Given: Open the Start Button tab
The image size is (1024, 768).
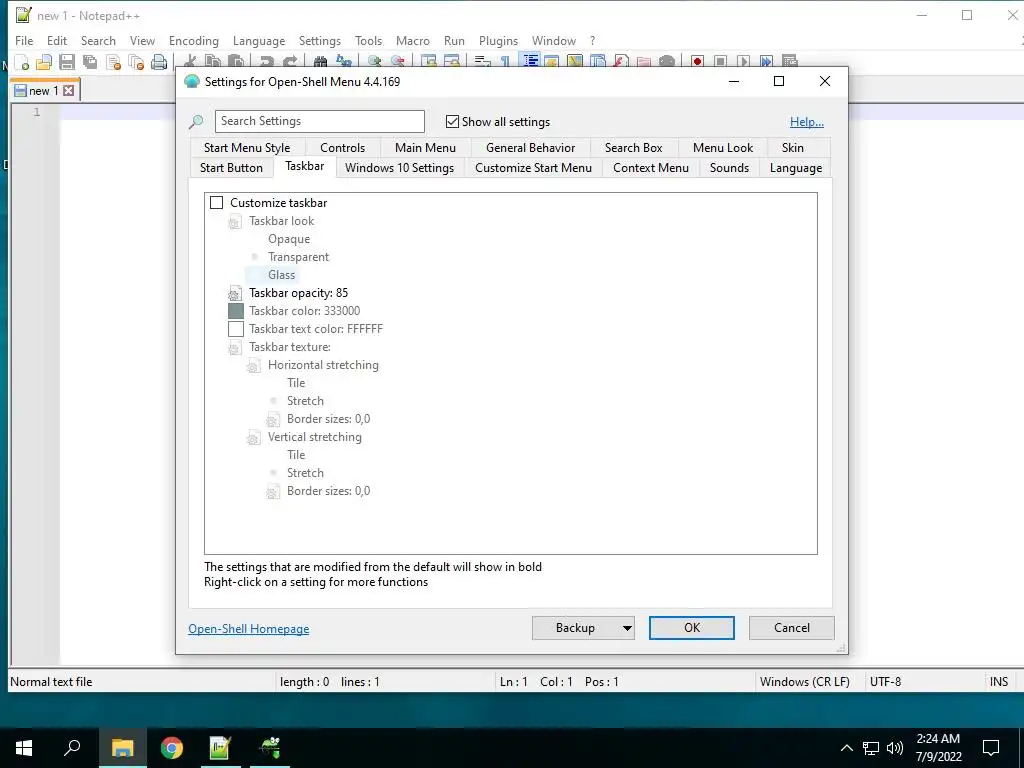Looking at the screenshot, I should (x=231, y=168).
